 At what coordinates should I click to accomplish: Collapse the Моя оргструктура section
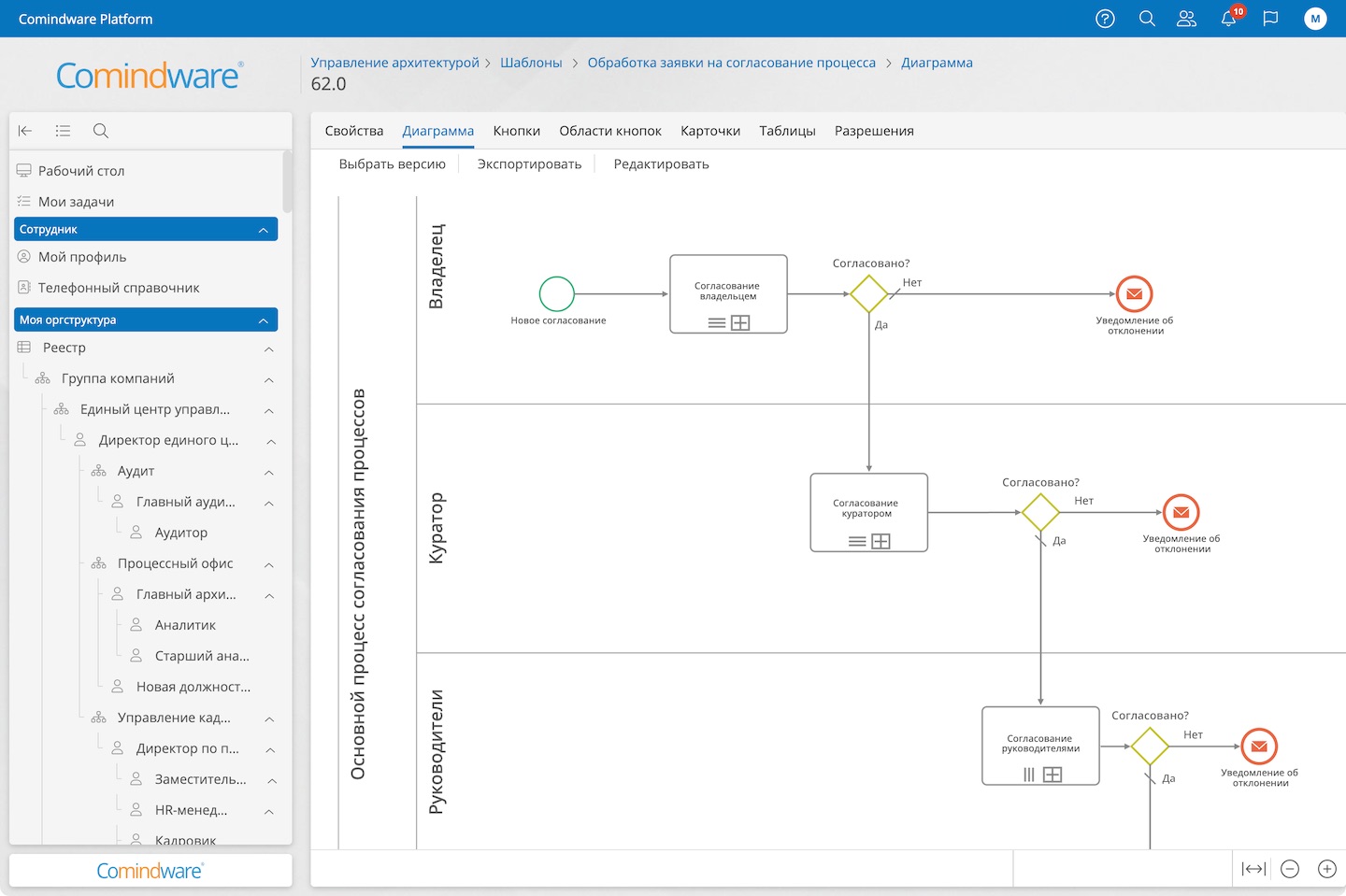[263, 320]
